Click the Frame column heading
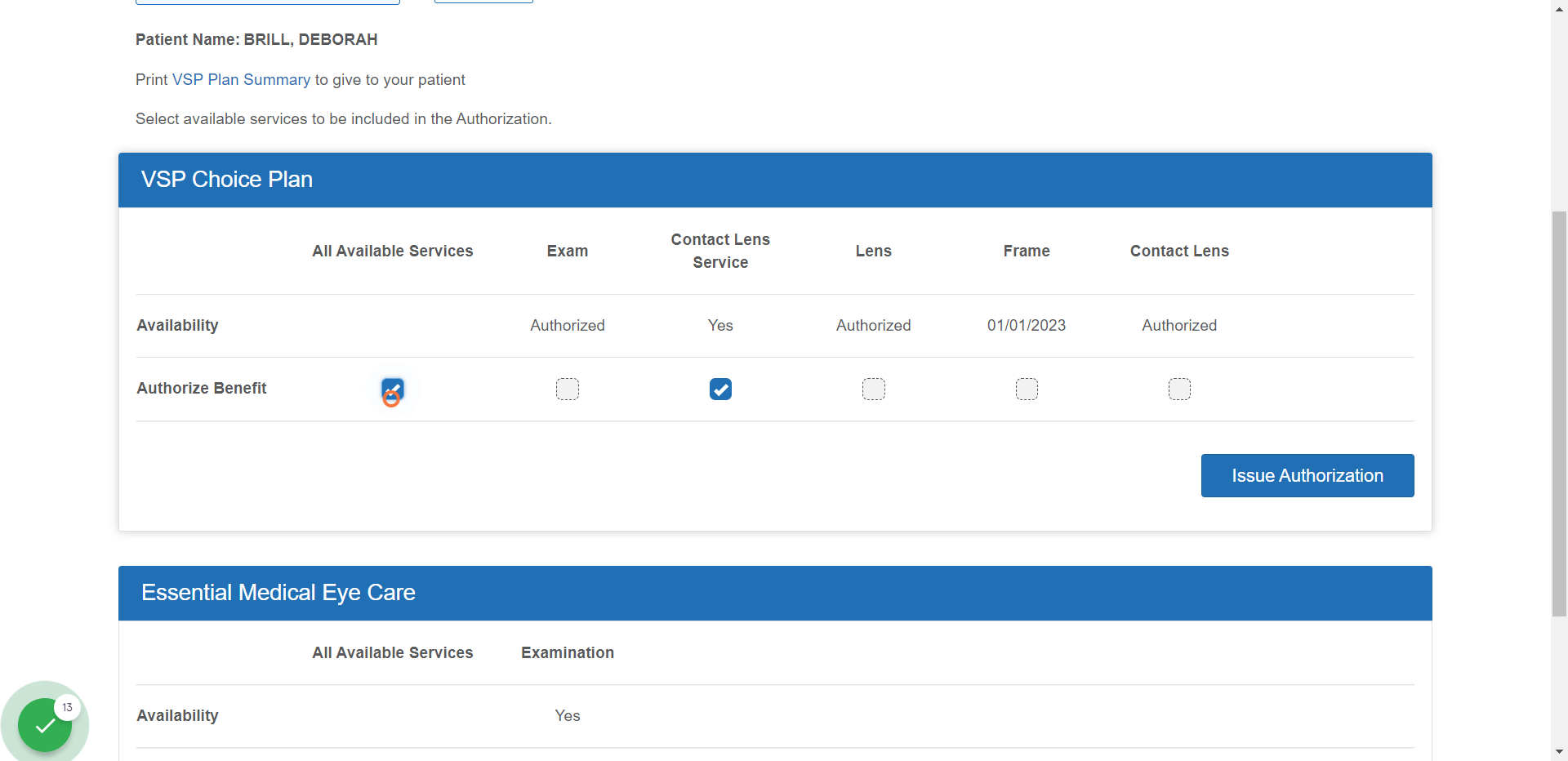The height and width of the screenshot is (761, 1568). 1027,251
